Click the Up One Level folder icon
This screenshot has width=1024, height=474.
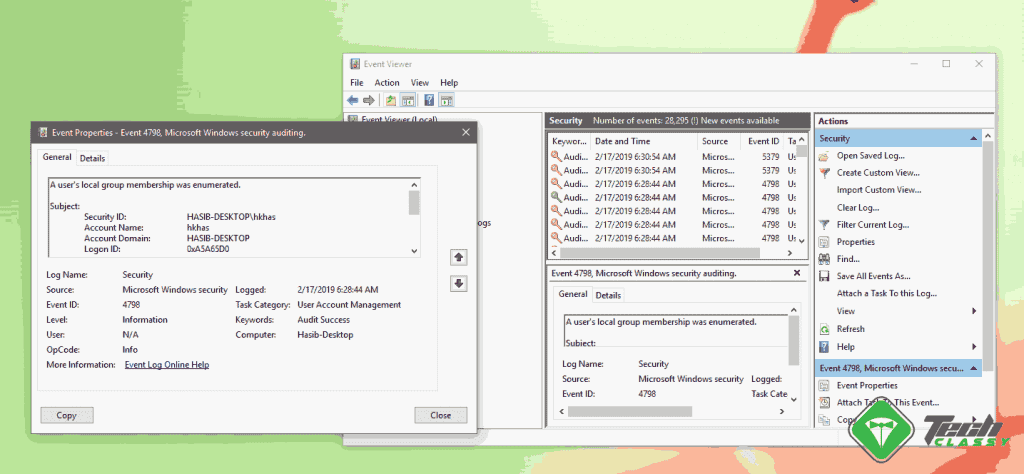click(391, 100)
